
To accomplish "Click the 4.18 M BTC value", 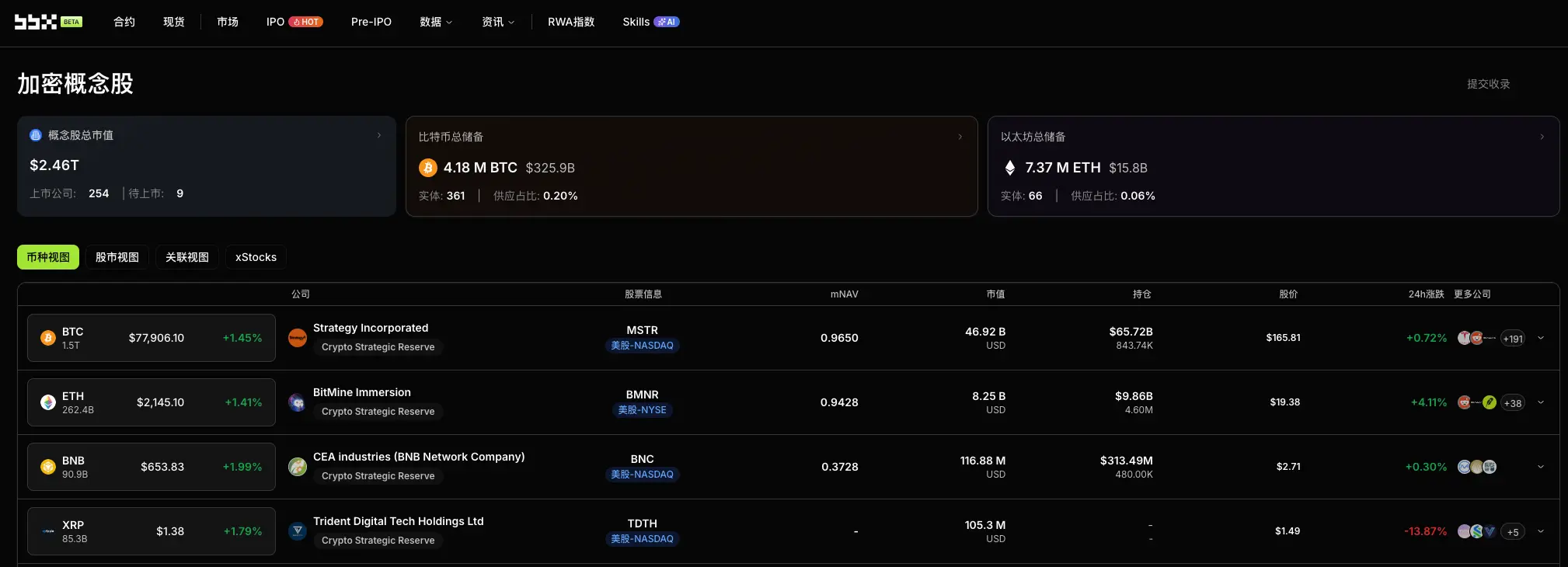I will [480, 168].
